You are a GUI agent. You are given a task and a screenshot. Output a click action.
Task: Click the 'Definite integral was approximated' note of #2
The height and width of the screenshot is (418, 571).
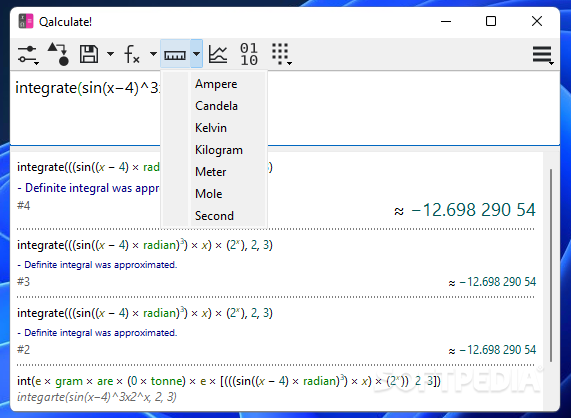pyautogui.click(x=97, y=333)
